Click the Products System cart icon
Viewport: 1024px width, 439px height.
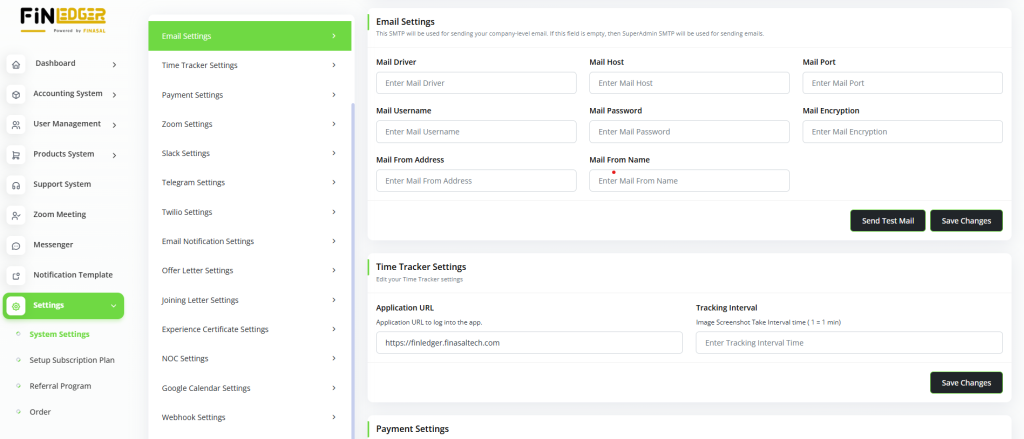(x=16, y=155)
